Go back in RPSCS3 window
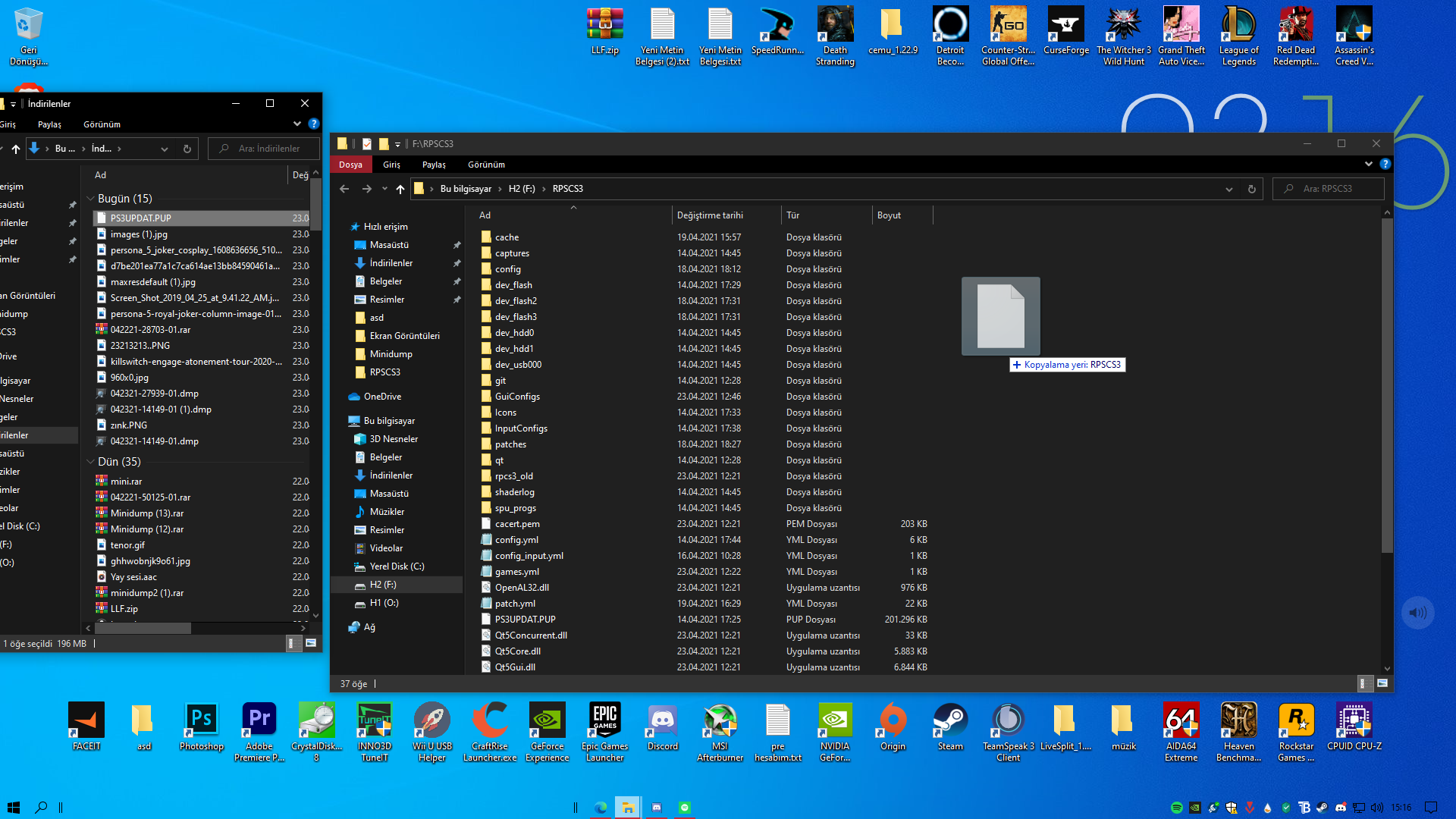 point(344,189)
